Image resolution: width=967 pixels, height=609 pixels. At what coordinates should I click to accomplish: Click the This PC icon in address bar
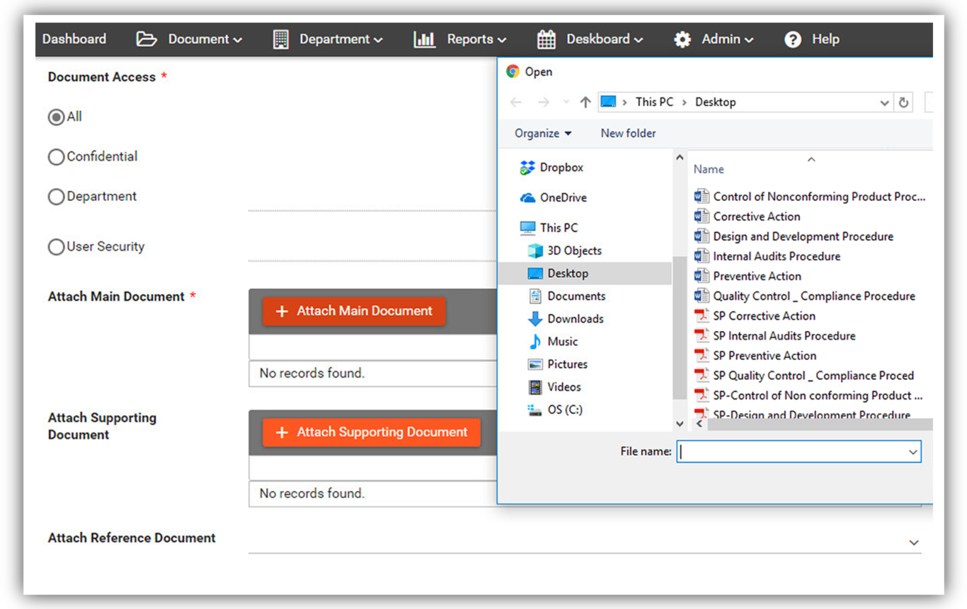tap(608, 102)
